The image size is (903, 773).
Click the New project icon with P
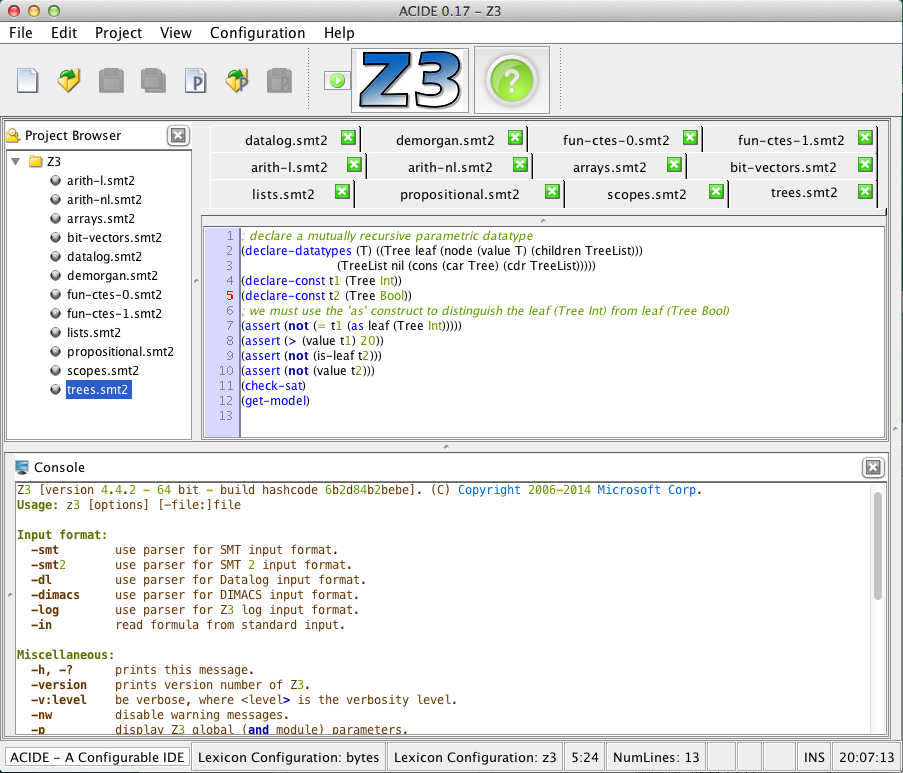click(195, 81)
